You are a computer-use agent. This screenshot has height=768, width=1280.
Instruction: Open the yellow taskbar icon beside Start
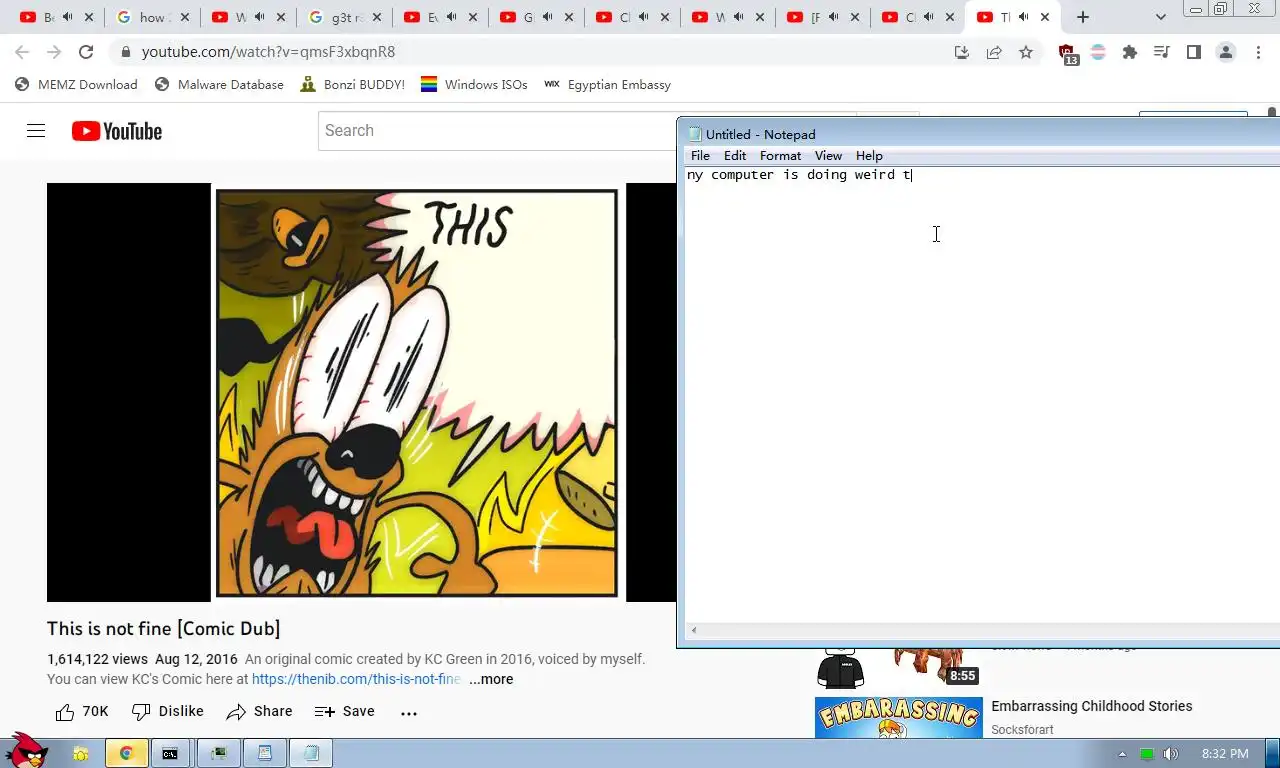point(80,753)
